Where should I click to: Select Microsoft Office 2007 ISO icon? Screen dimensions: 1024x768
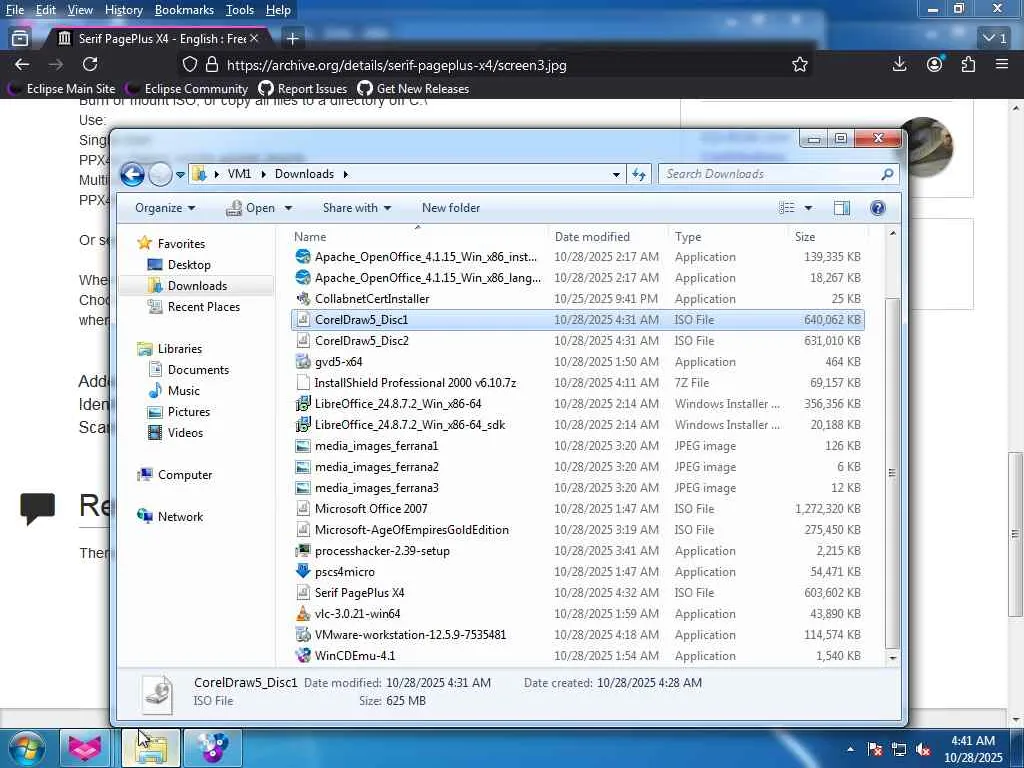(303, 509)
